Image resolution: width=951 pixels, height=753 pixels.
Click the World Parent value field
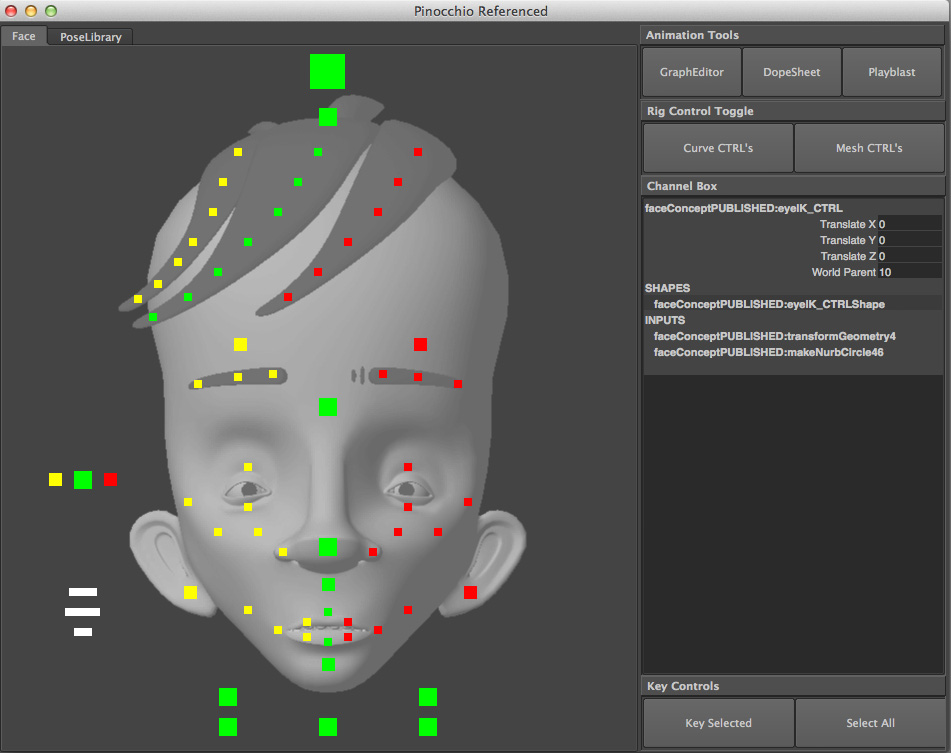tap(909, 272)
